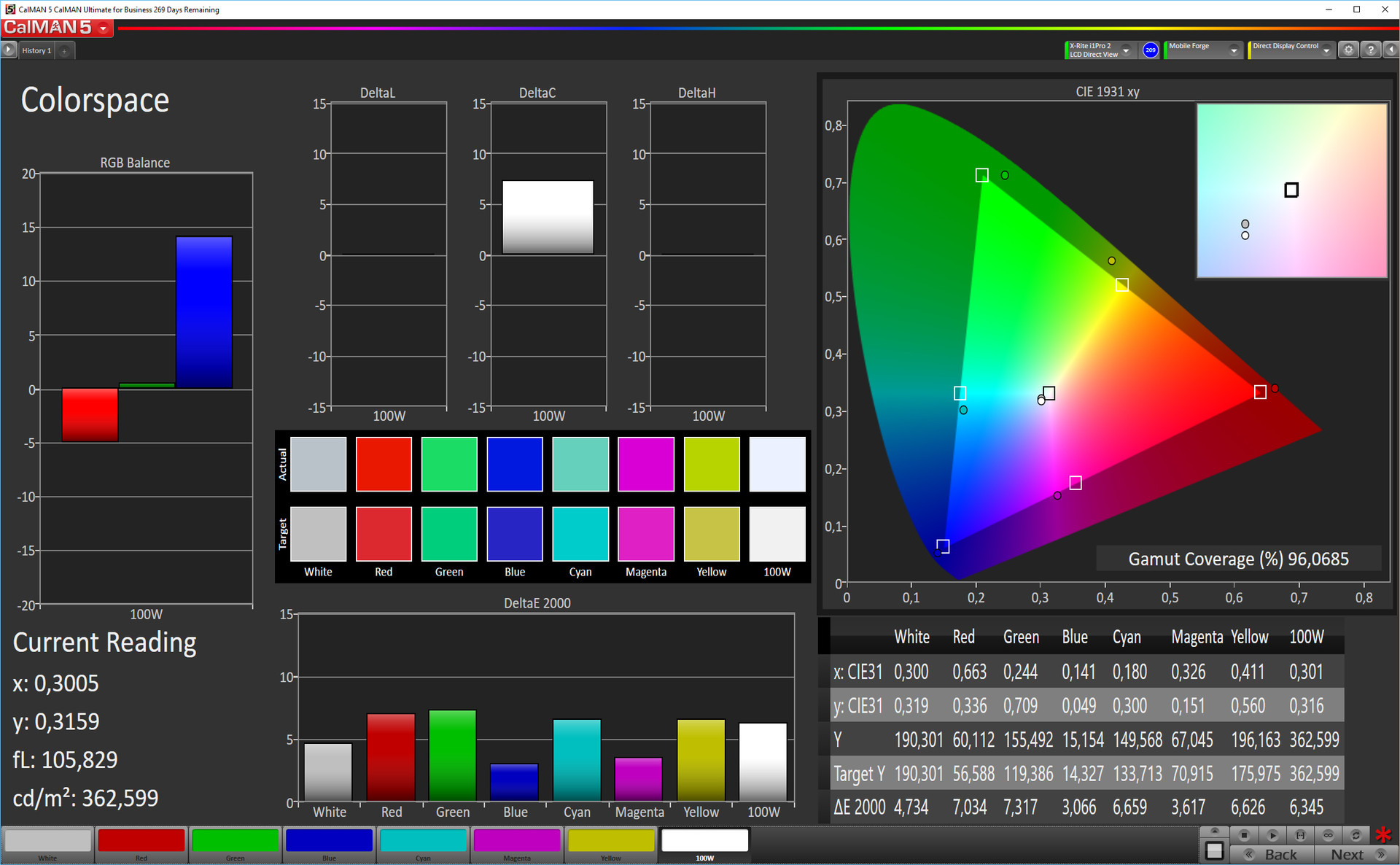Add a new history tab with plus
This screenshot has width=1400, height=865.
pyautogui.click(x=64, y=51)
